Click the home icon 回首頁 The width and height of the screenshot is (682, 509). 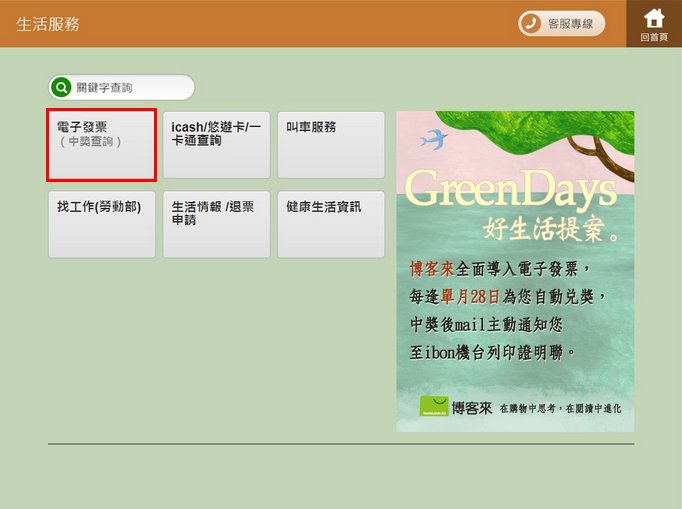[654, 24]
